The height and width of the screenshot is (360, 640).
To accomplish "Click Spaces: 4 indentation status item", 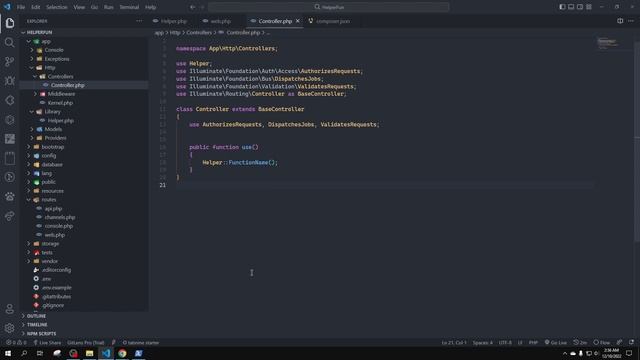I will tap(482, 342).
